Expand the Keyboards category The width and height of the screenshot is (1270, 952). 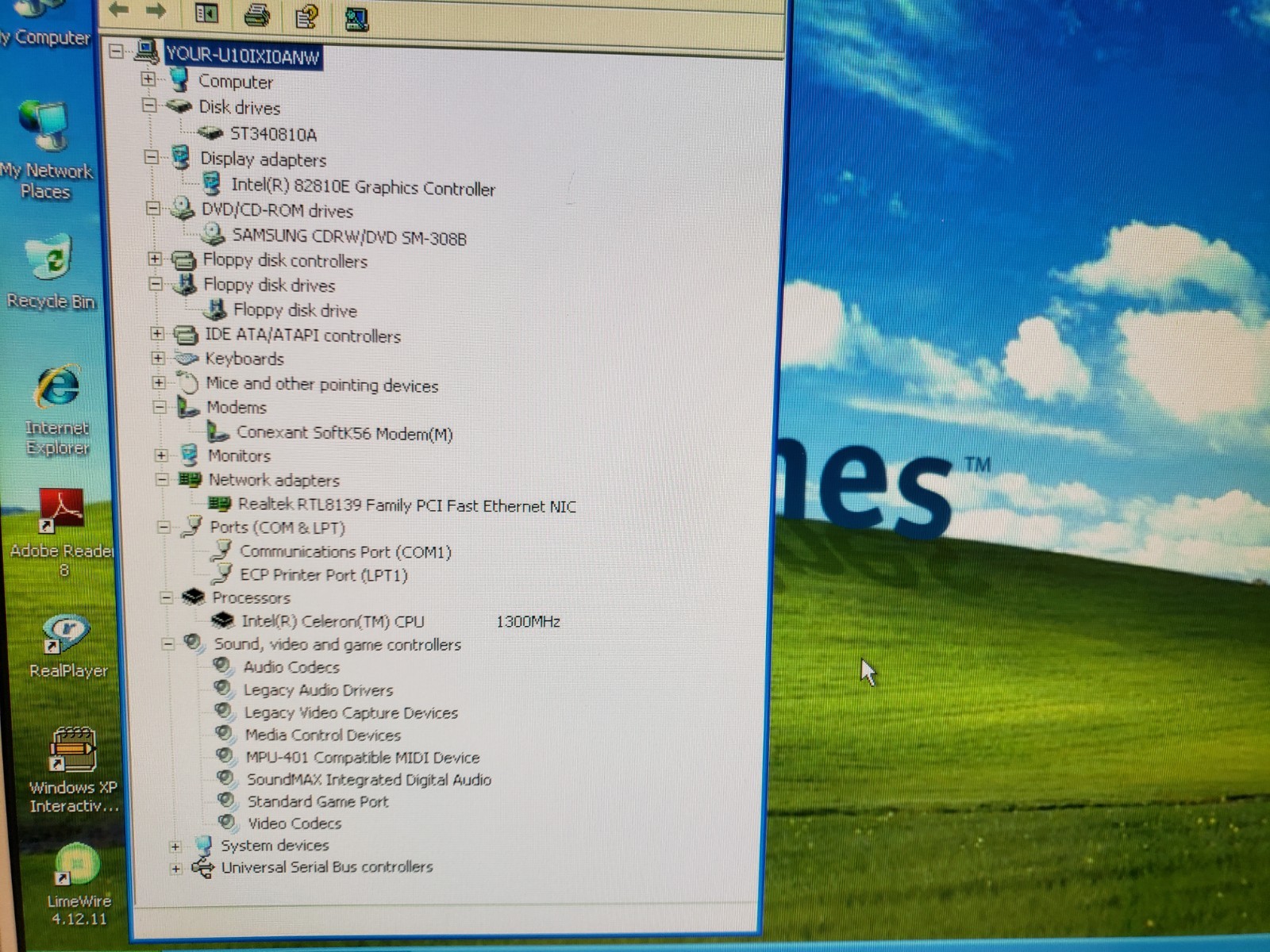(x=158, y=358)
